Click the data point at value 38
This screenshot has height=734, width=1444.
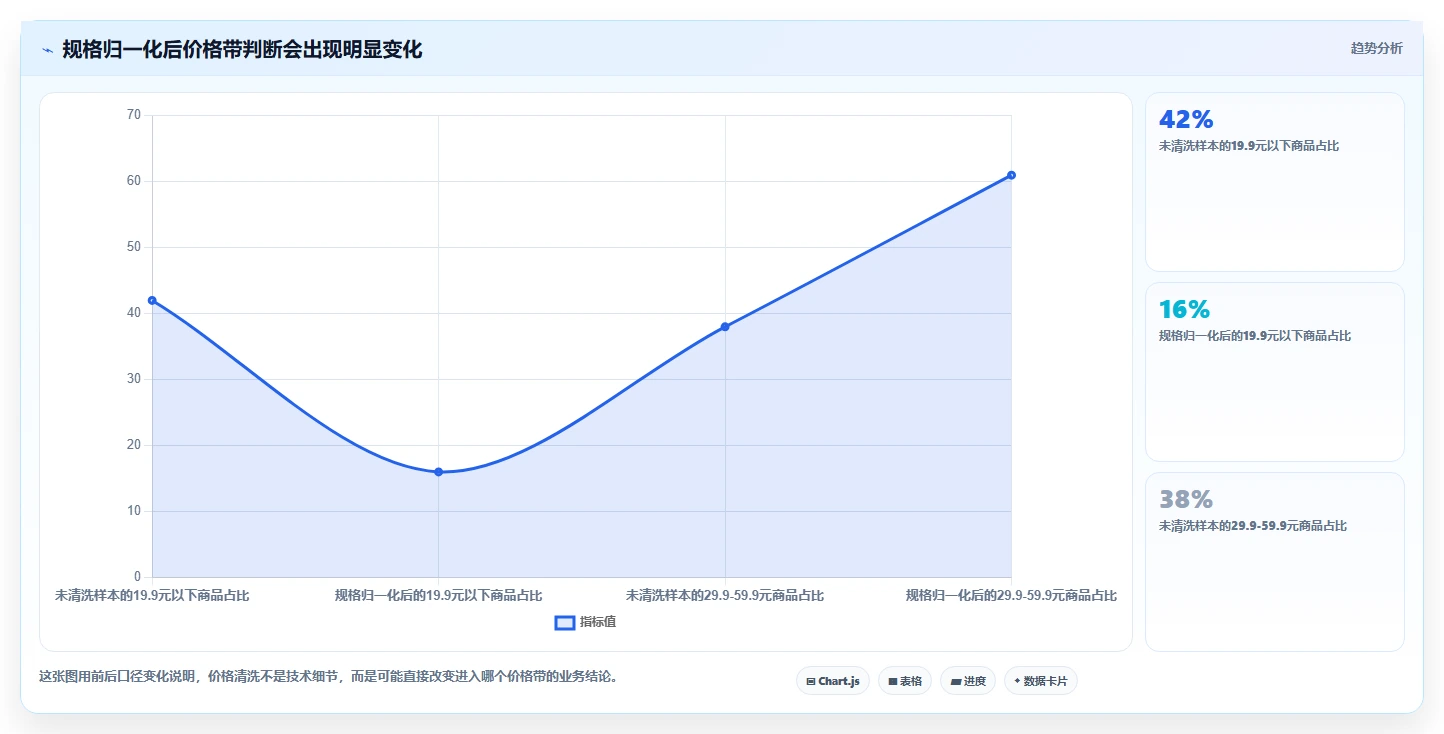point(725,327)
